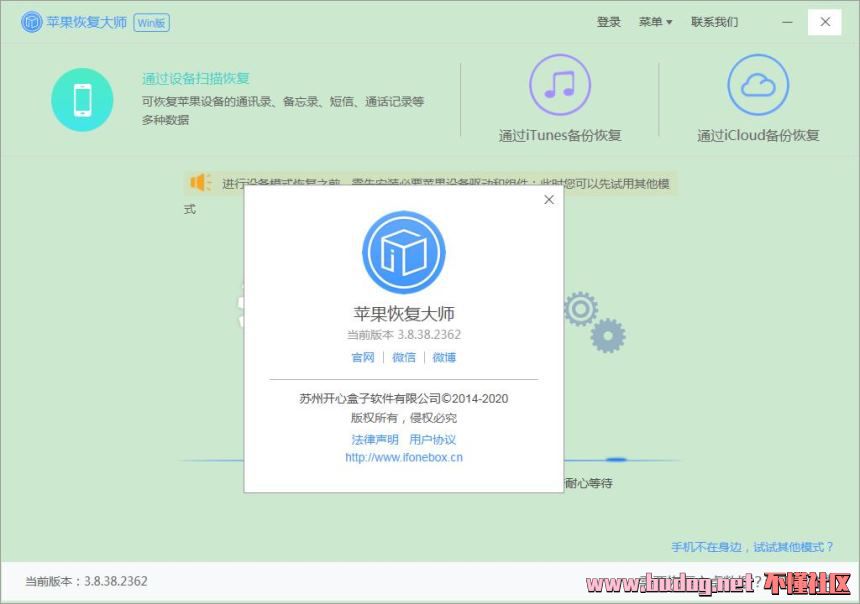860x604 pixels.
Task: Close the about dialog
Action: 549,200
